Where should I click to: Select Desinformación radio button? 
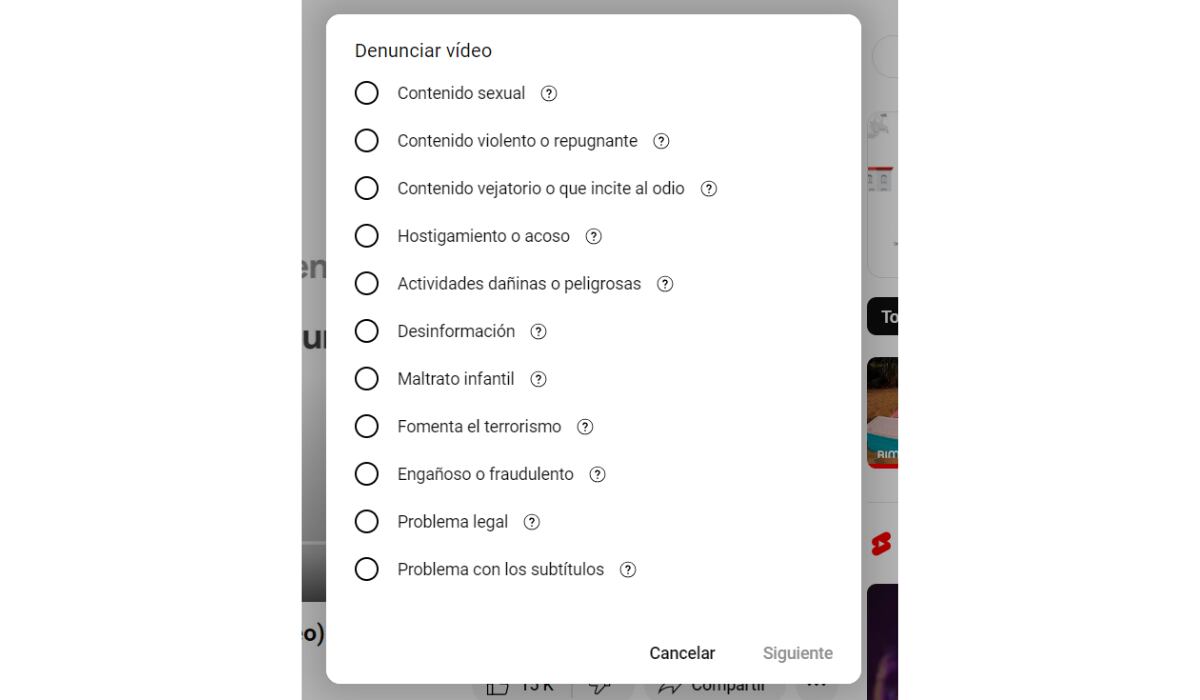click(367, 331)
